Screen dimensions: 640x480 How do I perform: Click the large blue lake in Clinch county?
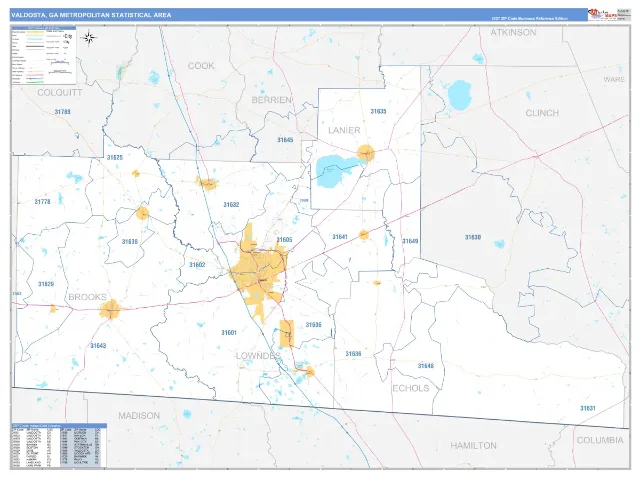(x=460, y=95)
